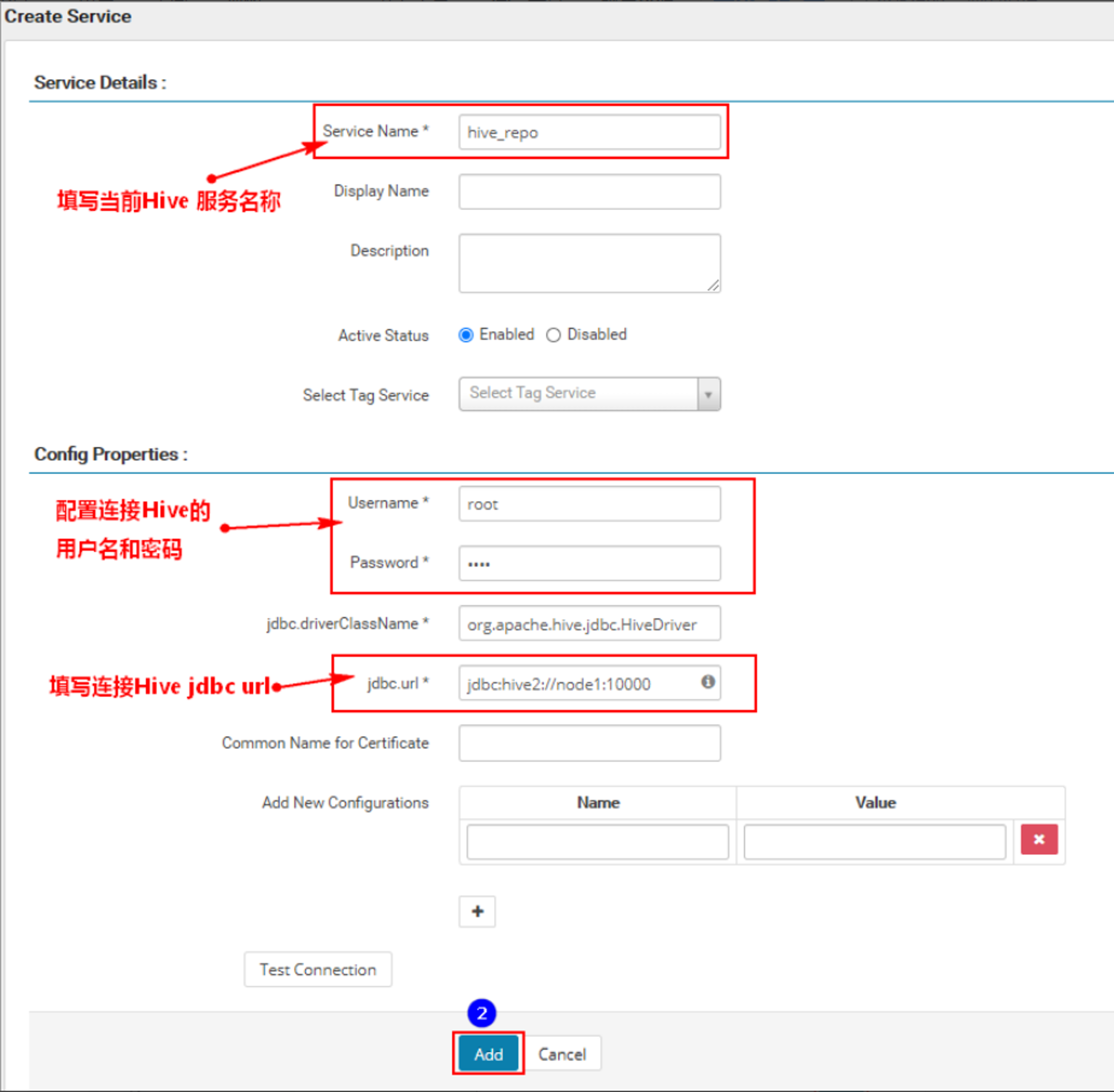
Task: Focus Common Name for Certificate field
Action: tap(589, 743)
